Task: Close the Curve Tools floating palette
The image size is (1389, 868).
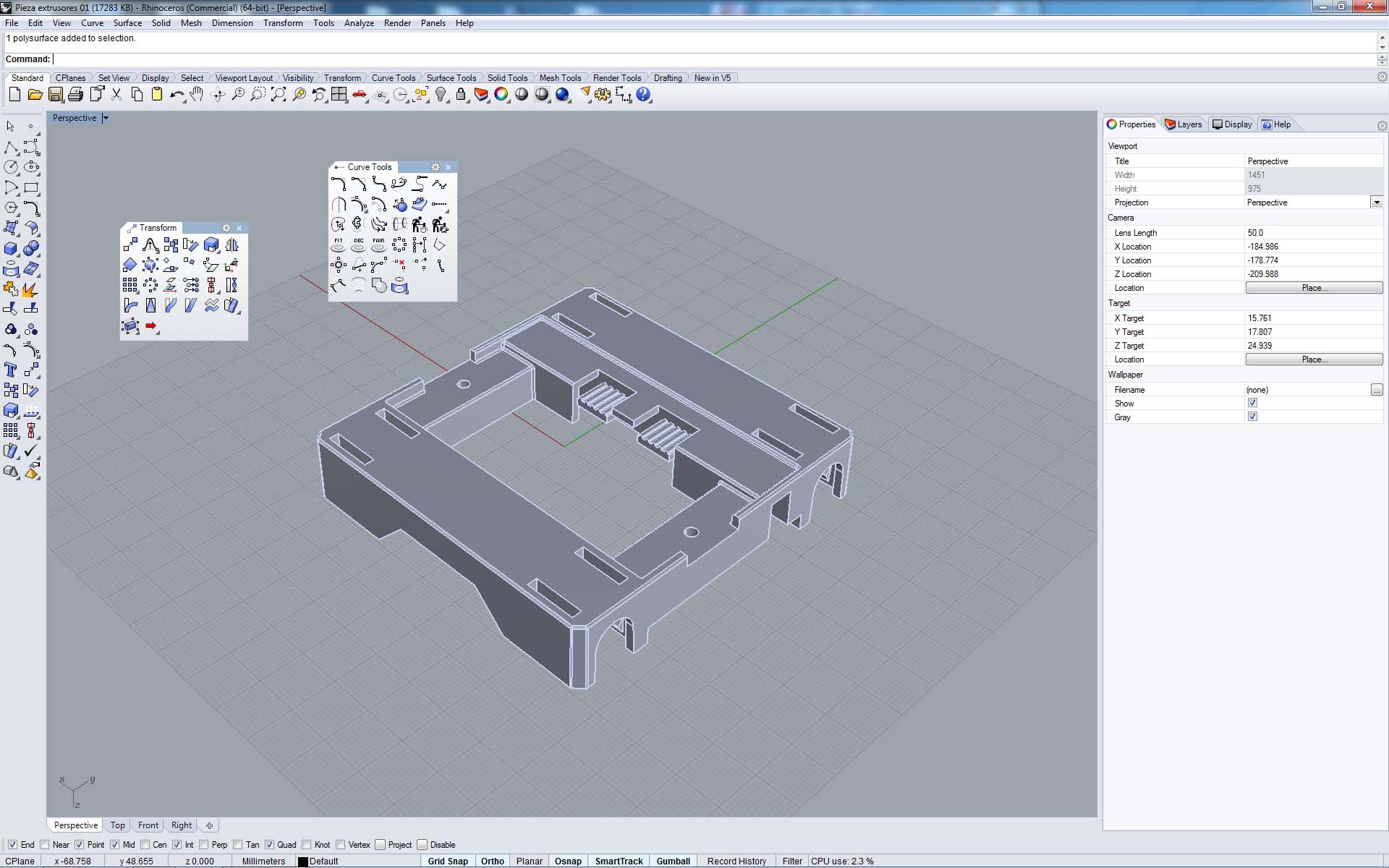Action: 449,167
